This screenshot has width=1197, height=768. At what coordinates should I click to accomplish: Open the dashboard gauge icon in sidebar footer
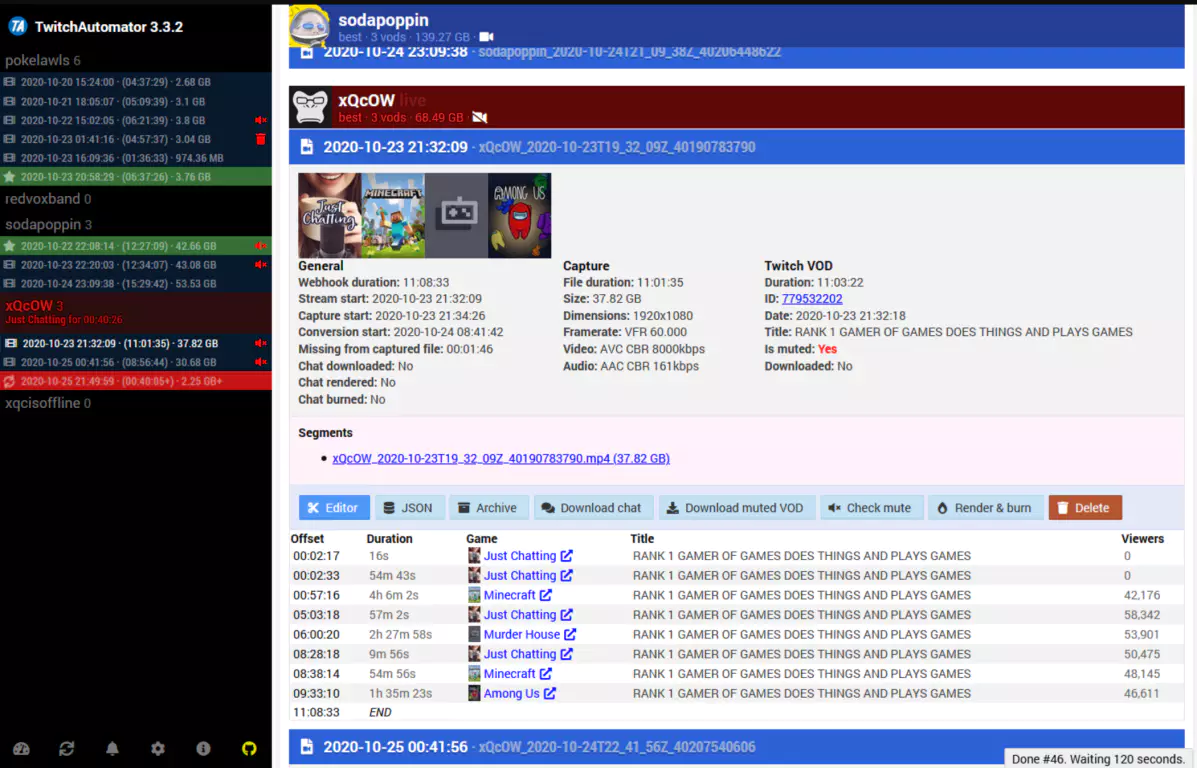pos(21,748)
